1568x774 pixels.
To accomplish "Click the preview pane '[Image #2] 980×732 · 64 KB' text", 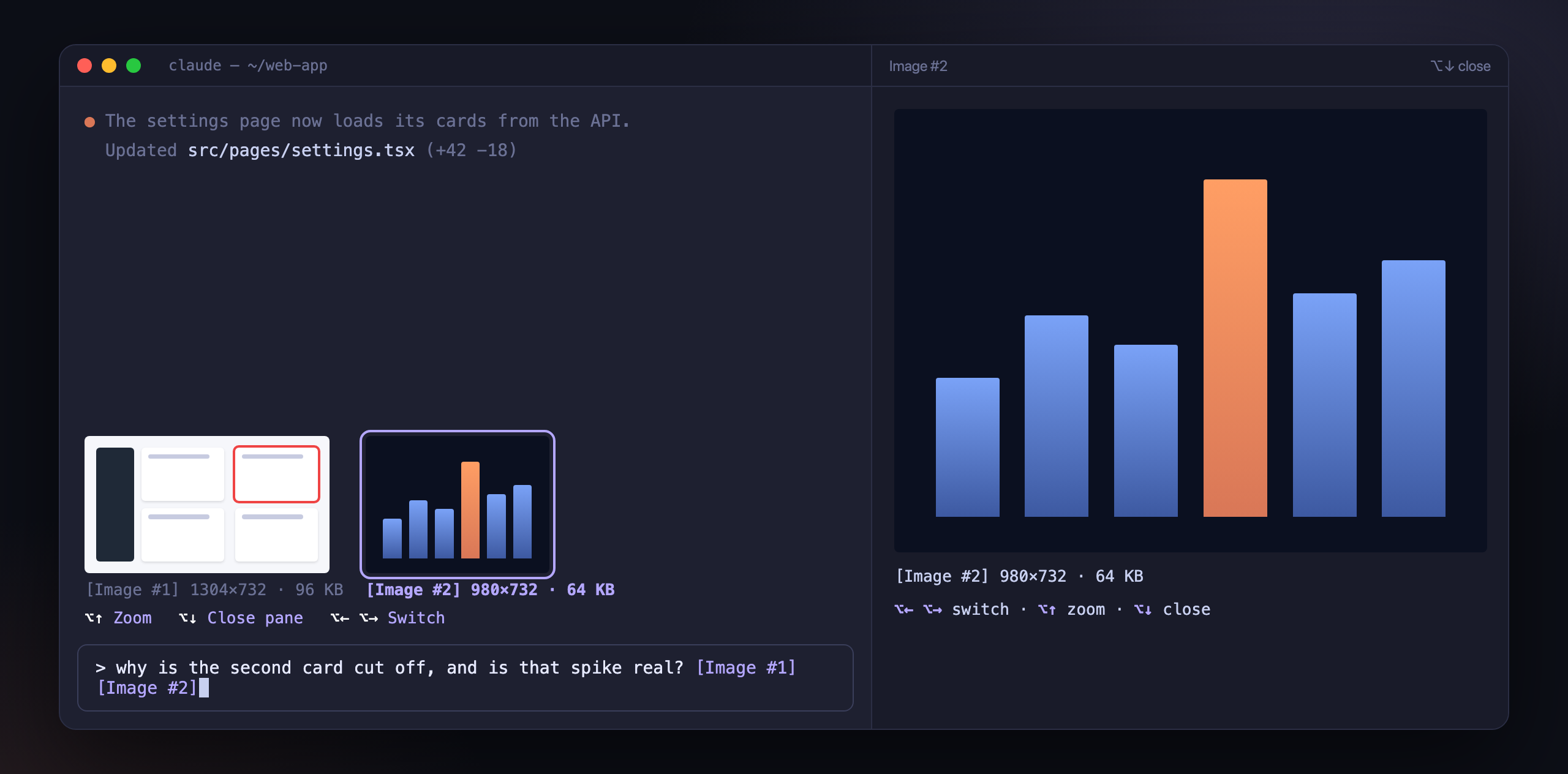I will 1019,576.
